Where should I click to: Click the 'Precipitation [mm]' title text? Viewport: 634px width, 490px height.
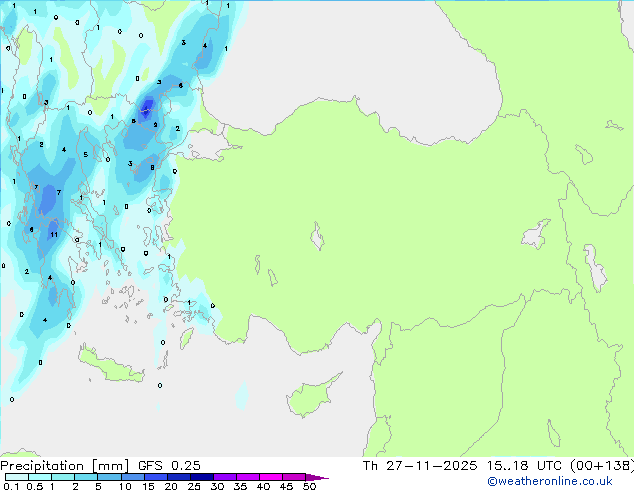[65, 466]
